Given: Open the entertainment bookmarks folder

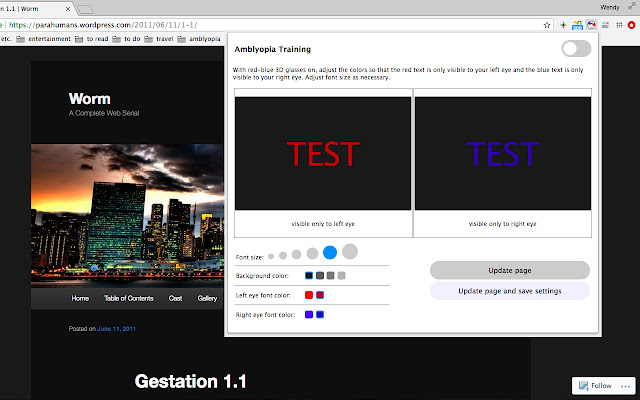Looking at the screenshot, I should tap(43, 39).
